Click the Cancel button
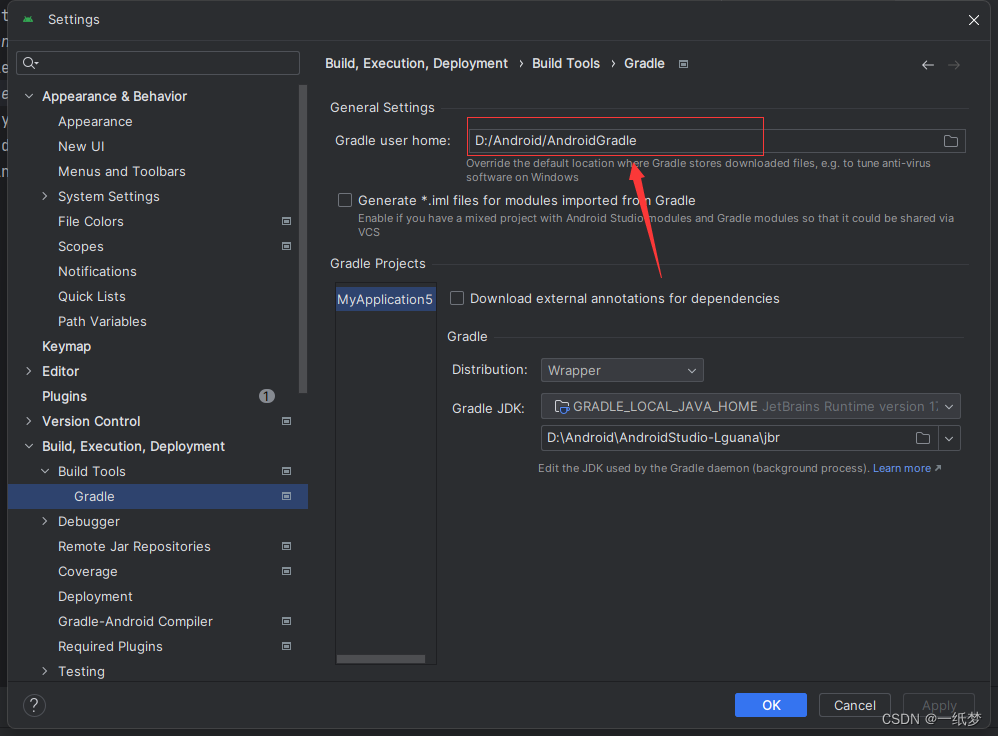The width and height of the screenshot is (998, 736). [x=854, y=705]
